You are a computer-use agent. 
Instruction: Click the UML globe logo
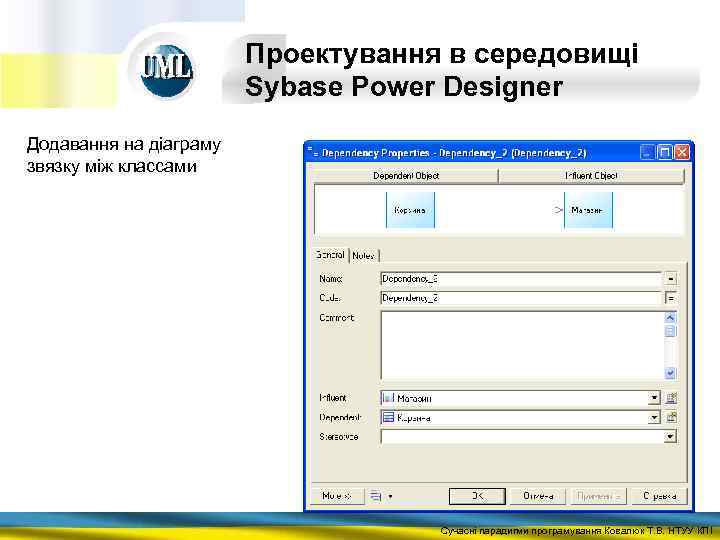[x=166, y=70]
